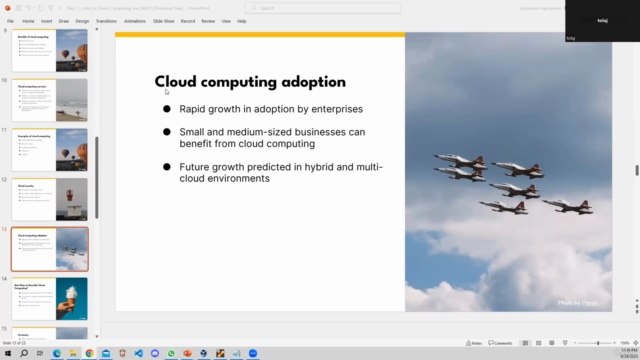The height and width of the screenshot is (360, 640).
Task: Select the partially visible slide 15 Summary thumbnail
Action: tap(50, 333)
